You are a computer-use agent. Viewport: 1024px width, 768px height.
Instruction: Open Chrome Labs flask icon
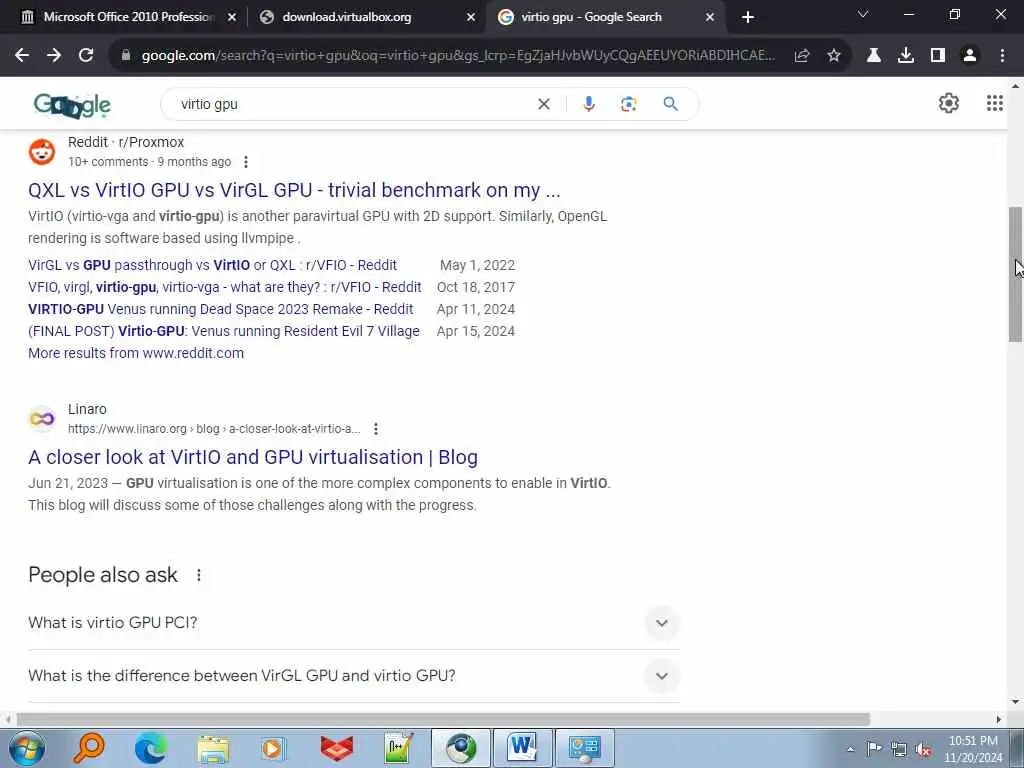pos(874,56)
